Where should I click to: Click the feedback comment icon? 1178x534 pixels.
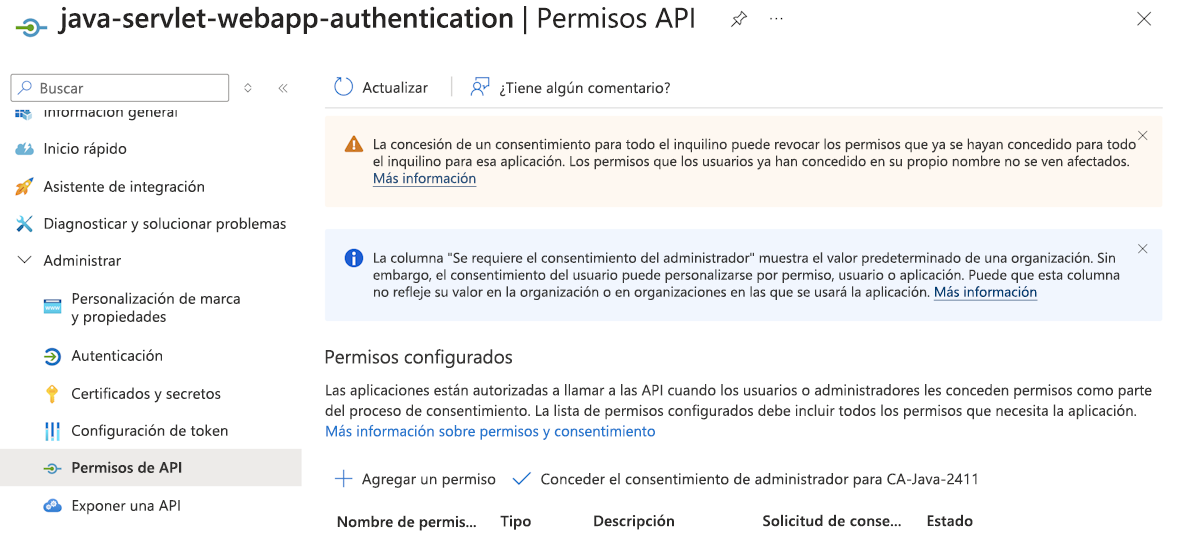(x=480, y=87)
